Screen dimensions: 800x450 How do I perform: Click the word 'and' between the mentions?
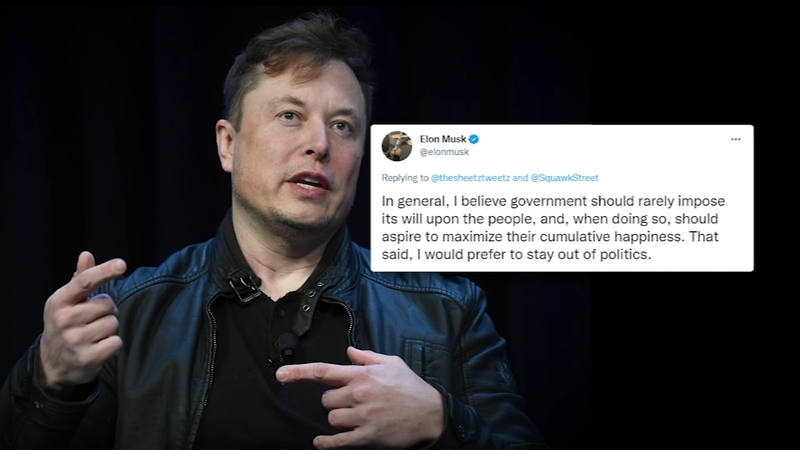point(520,178)
